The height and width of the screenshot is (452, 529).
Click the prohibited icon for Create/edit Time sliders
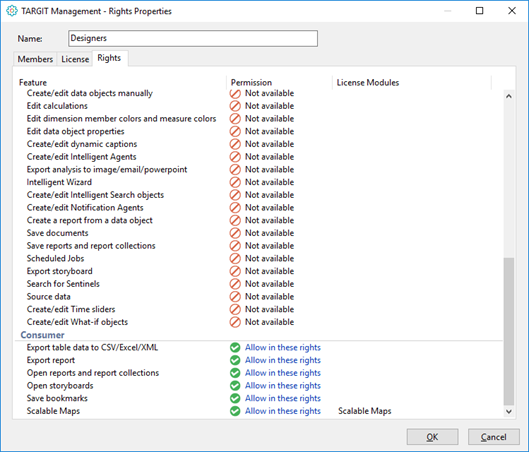tap(235, 309)
